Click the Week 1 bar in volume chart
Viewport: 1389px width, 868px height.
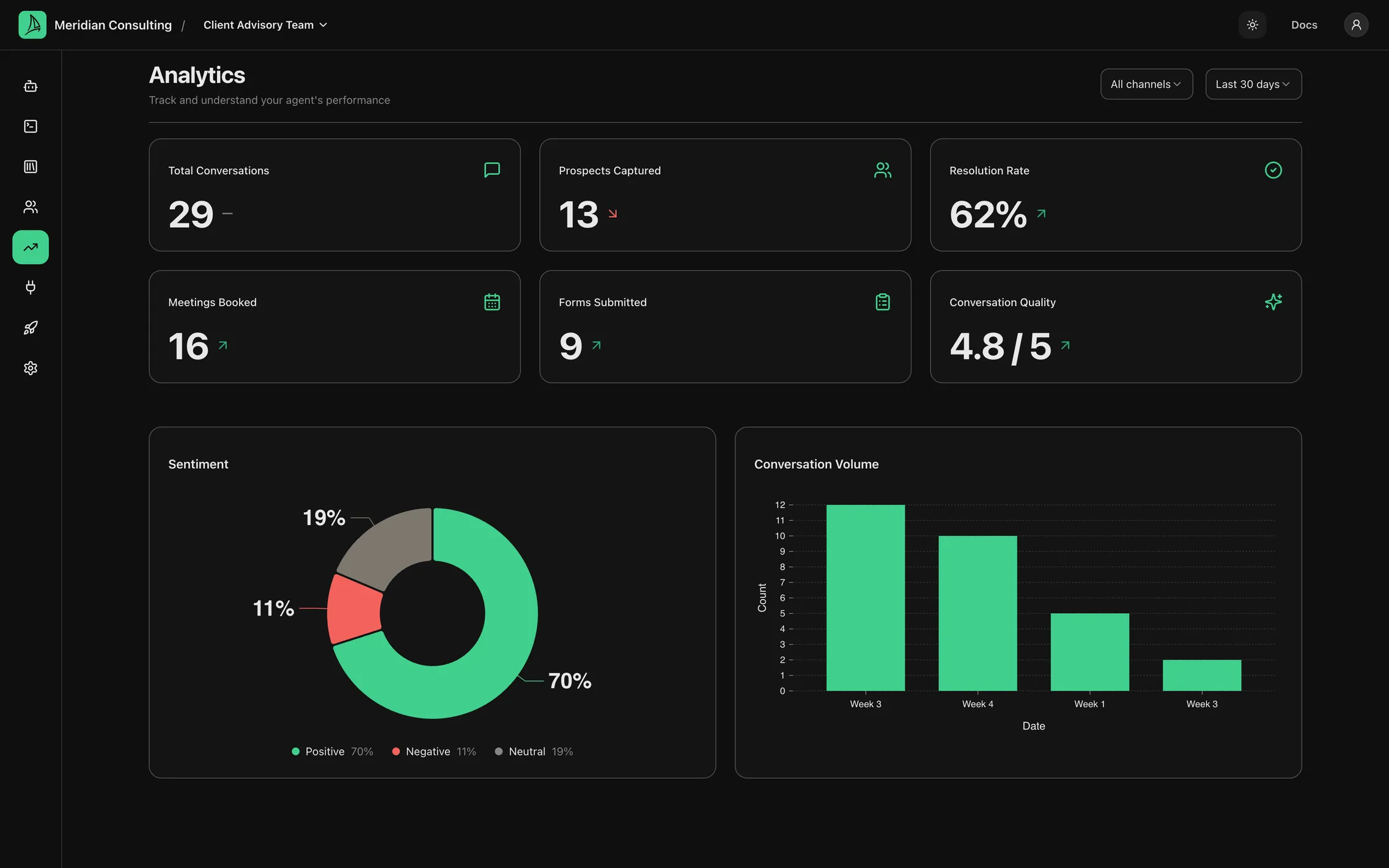(1089, 652)
